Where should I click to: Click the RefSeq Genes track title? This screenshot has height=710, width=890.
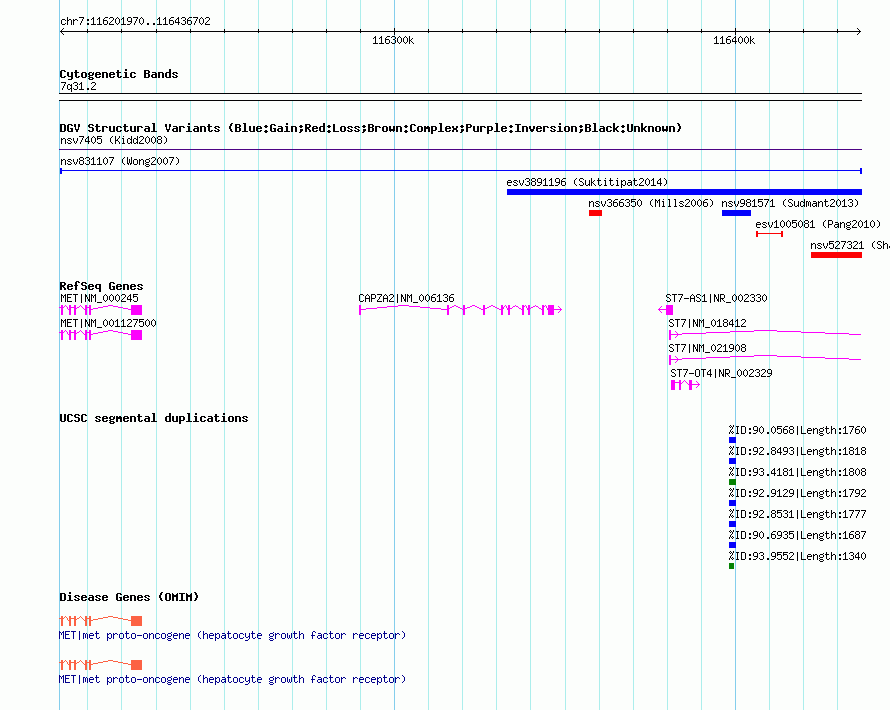click(101, 286)
